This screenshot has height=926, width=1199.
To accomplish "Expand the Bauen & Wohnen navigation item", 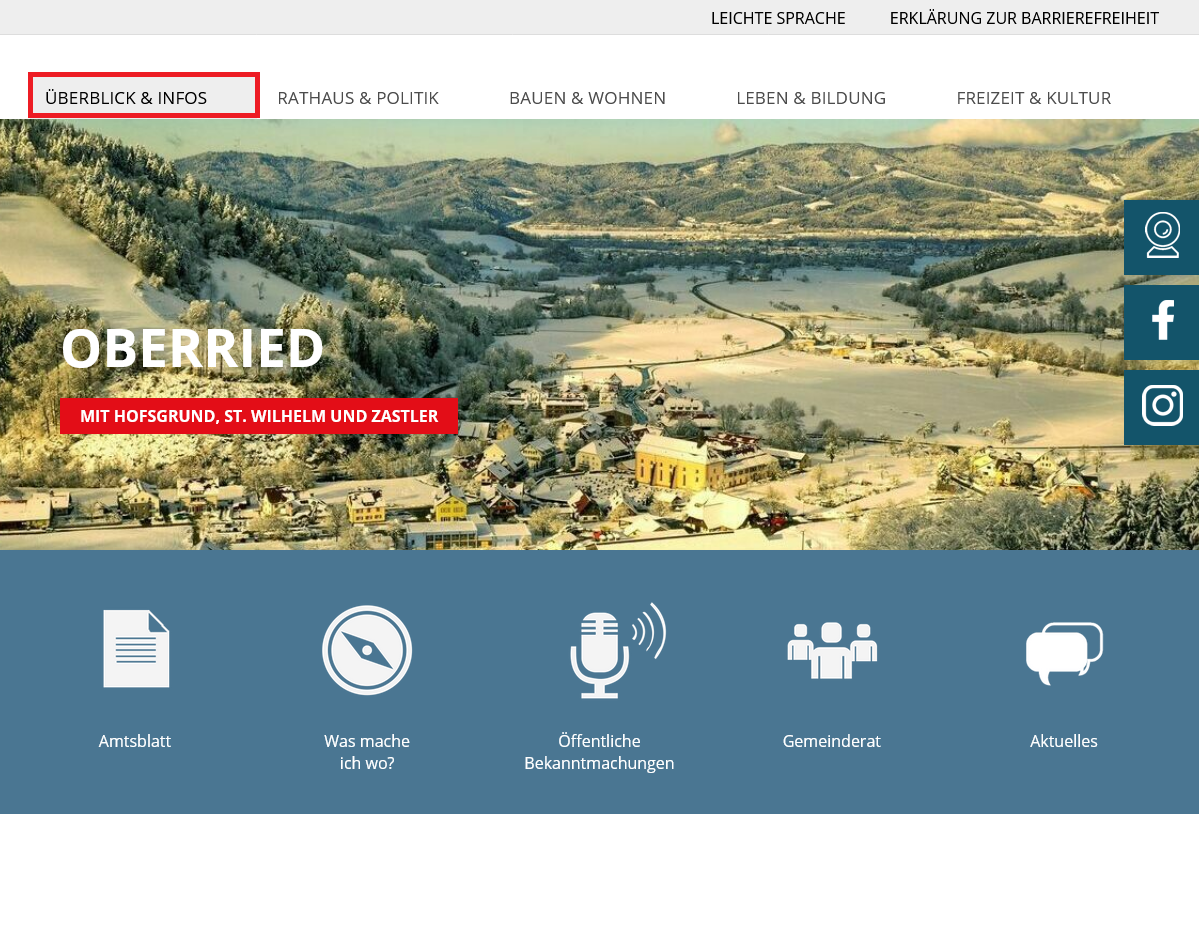I will point(587,98).
